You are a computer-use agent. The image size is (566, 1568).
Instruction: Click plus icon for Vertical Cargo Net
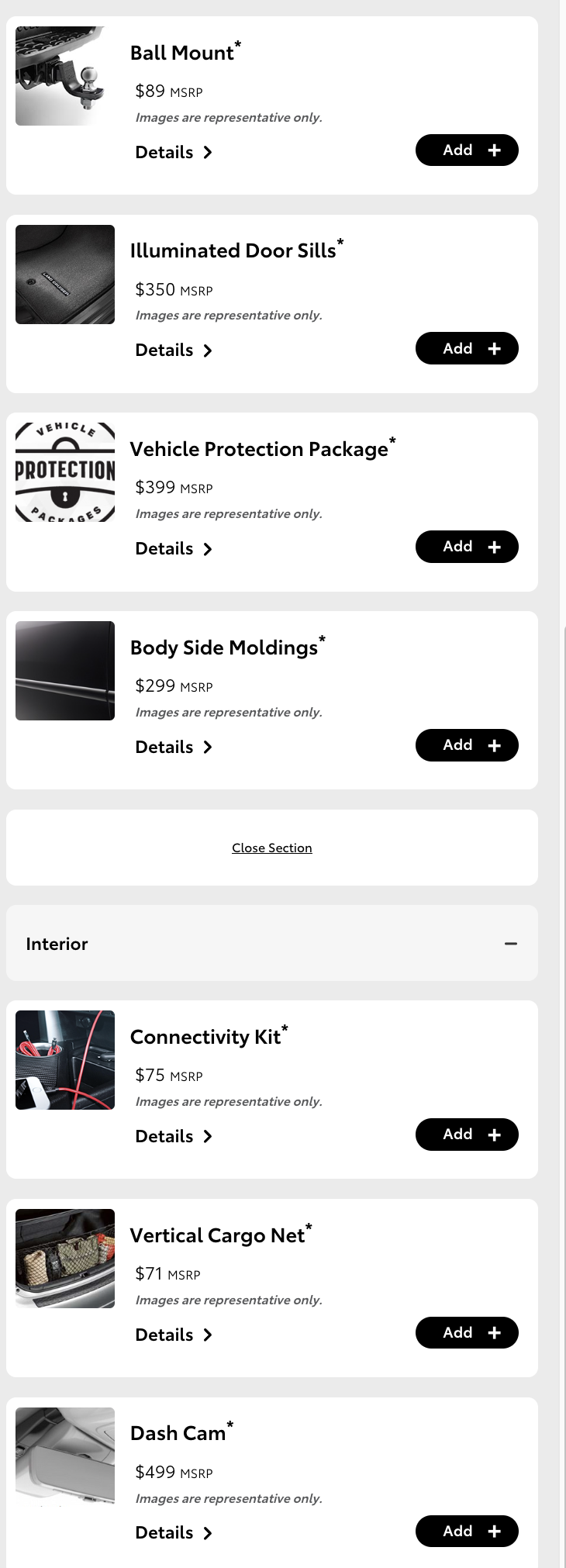[x=494, y=1334]
